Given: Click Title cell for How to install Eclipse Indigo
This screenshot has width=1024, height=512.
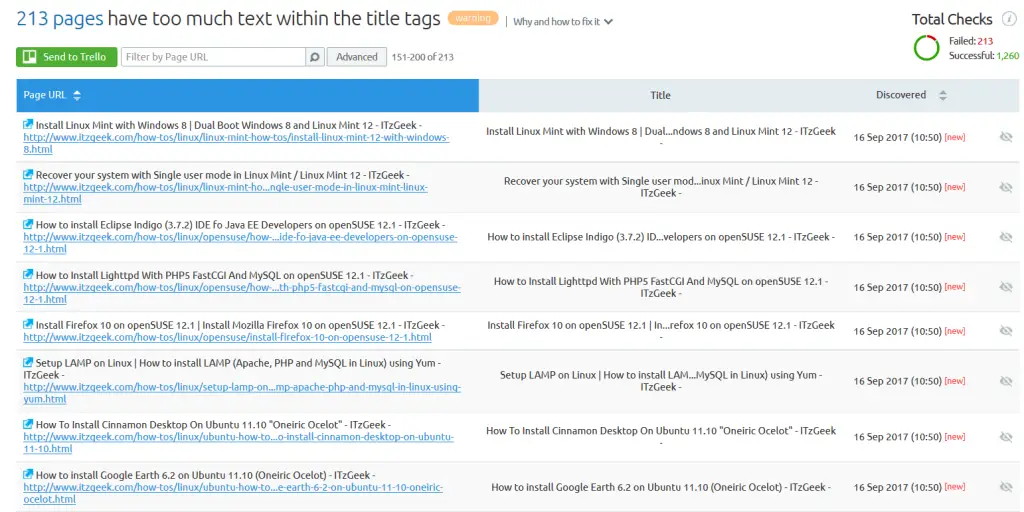Looking at the screenshot, I should click(x=661, y=236).
